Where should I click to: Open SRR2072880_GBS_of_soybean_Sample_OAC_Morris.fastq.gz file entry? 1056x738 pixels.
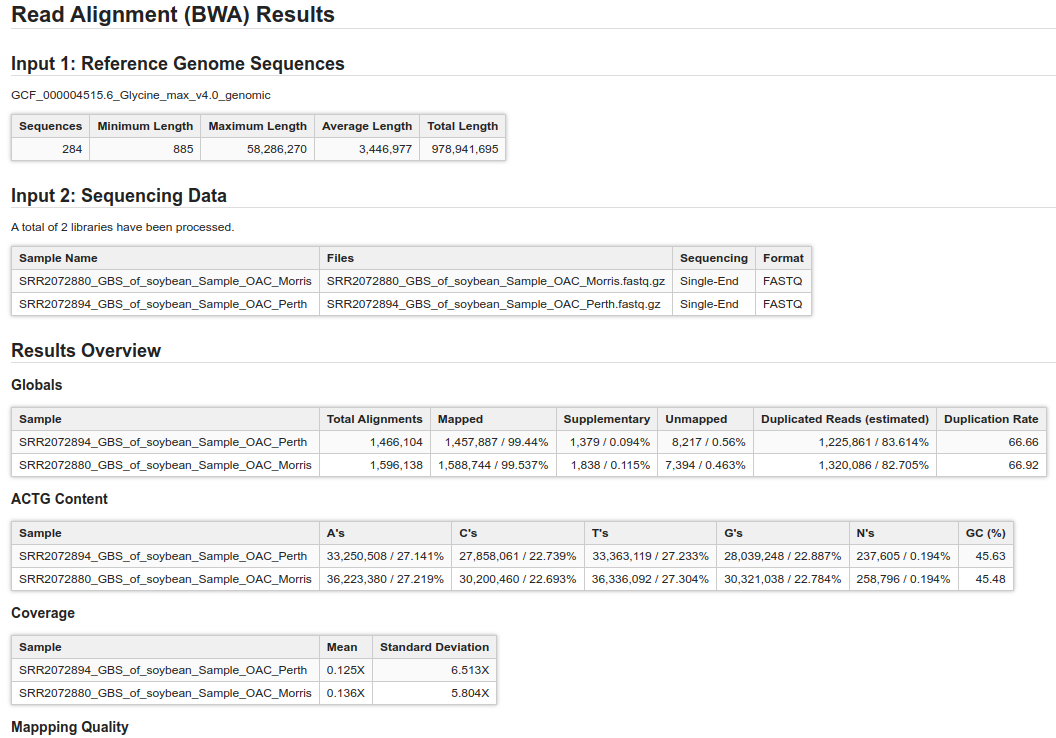pyautogui.click(x=495, y=281)
